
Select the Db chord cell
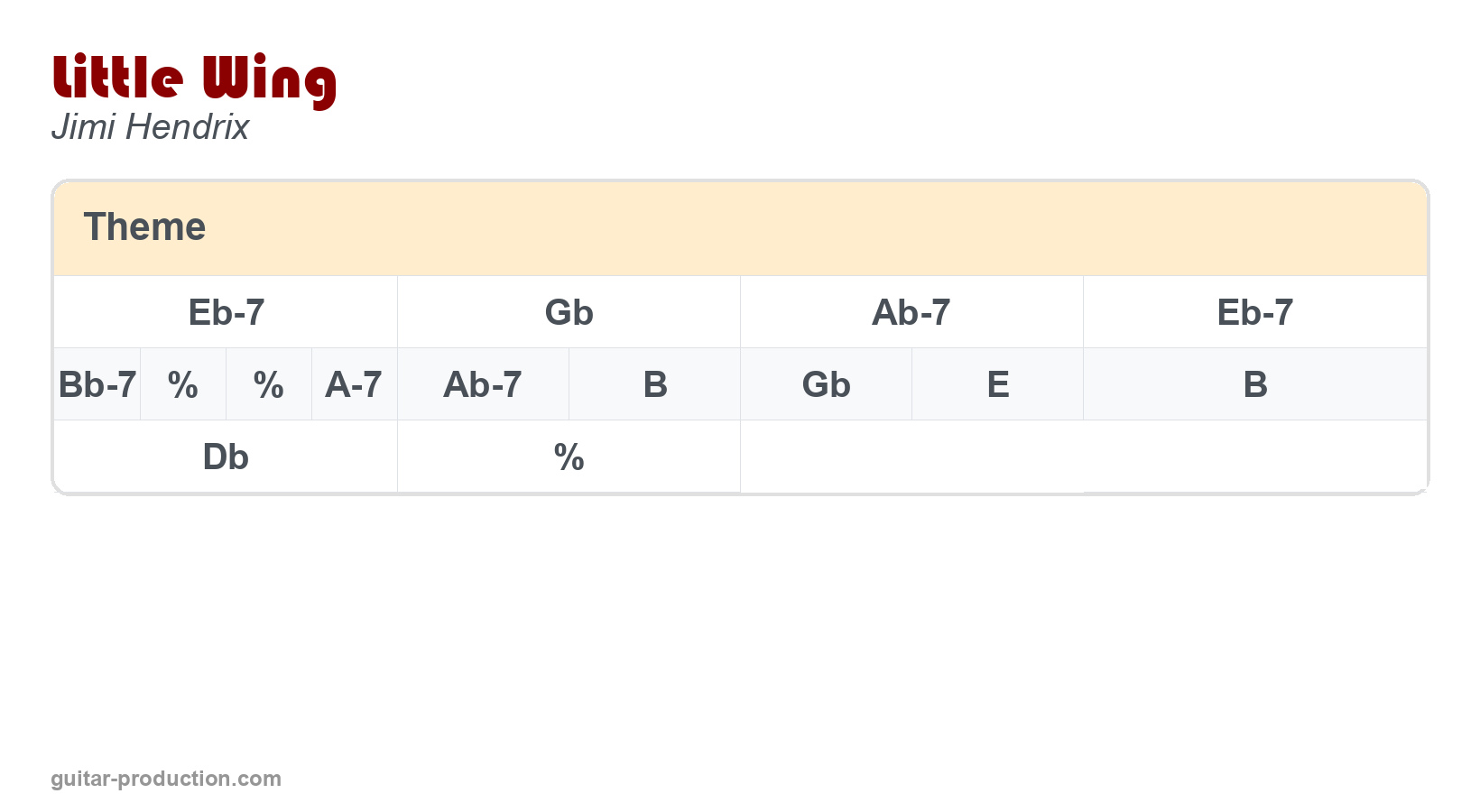pos(226,457)
